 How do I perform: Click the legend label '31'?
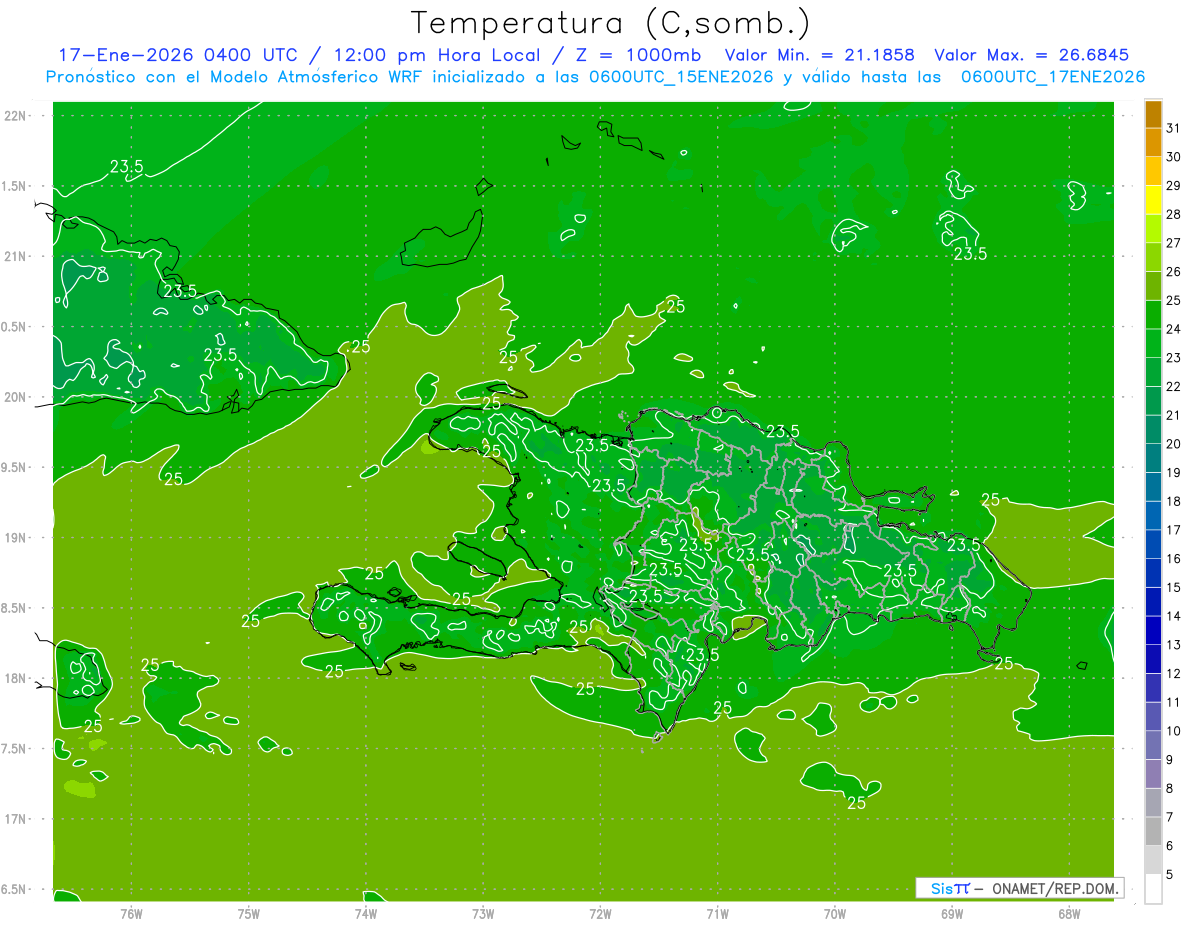coord(1173,128)
